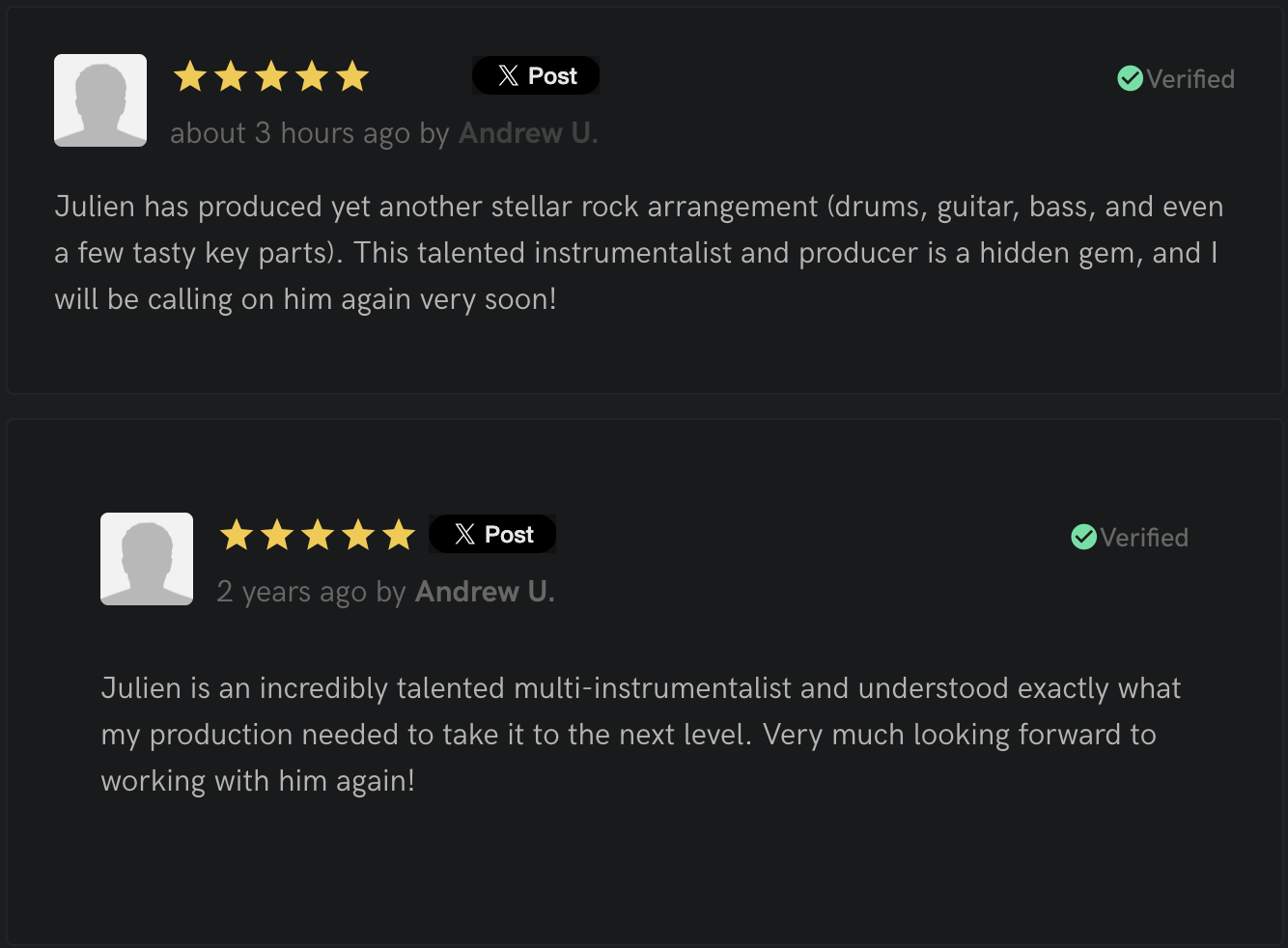Click the avatar placeholder on the first review
The width and height of the screenshot is (1288, 948).
pyautogui.click(x=100, y=100)
